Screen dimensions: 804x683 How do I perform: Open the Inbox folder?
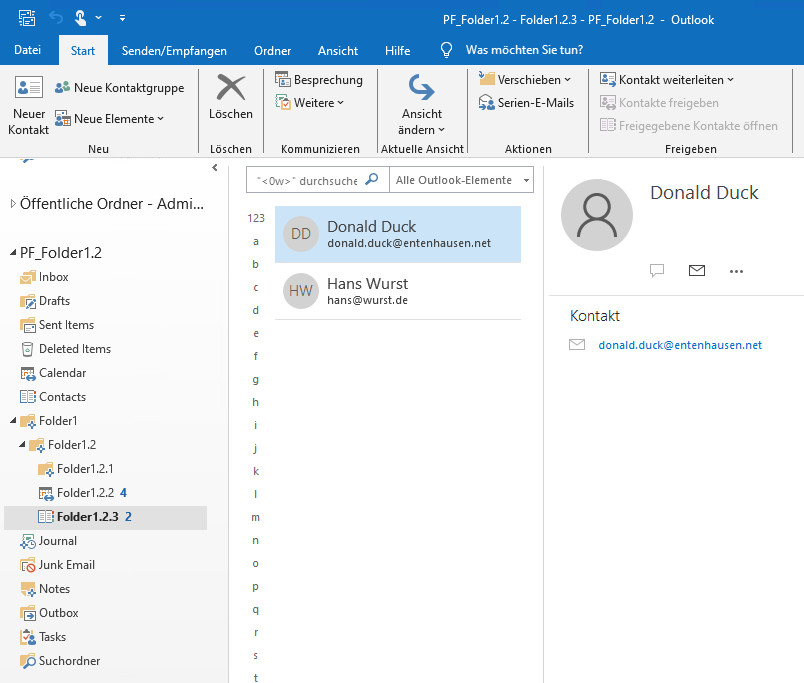click(x=53, y=277)
